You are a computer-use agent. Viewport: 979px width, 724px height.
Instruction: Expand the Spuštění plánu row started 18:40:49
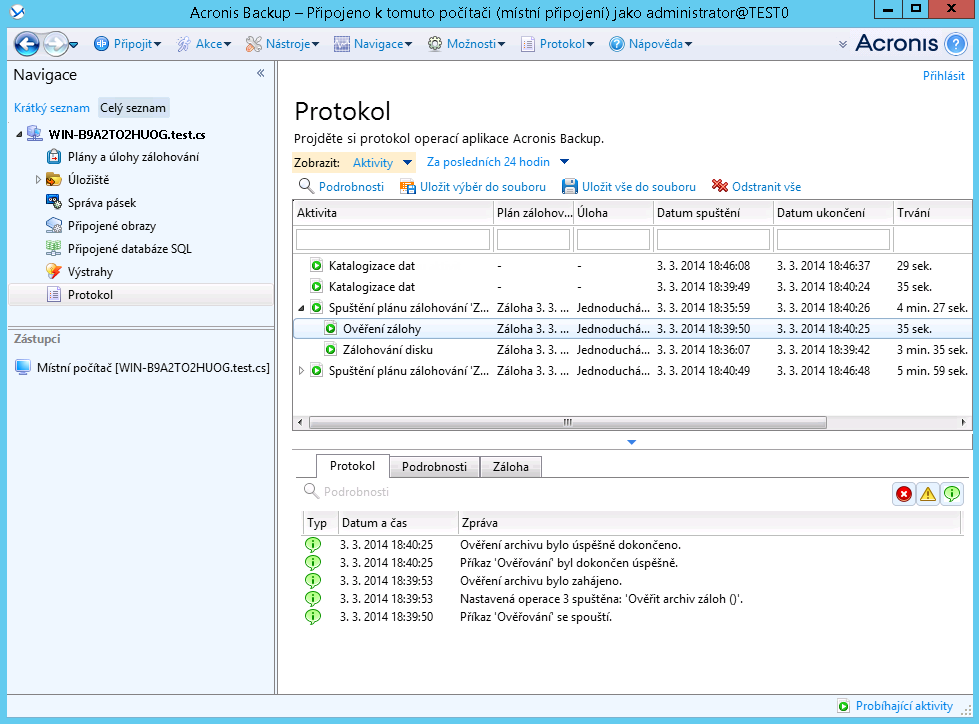coord(302,371)
